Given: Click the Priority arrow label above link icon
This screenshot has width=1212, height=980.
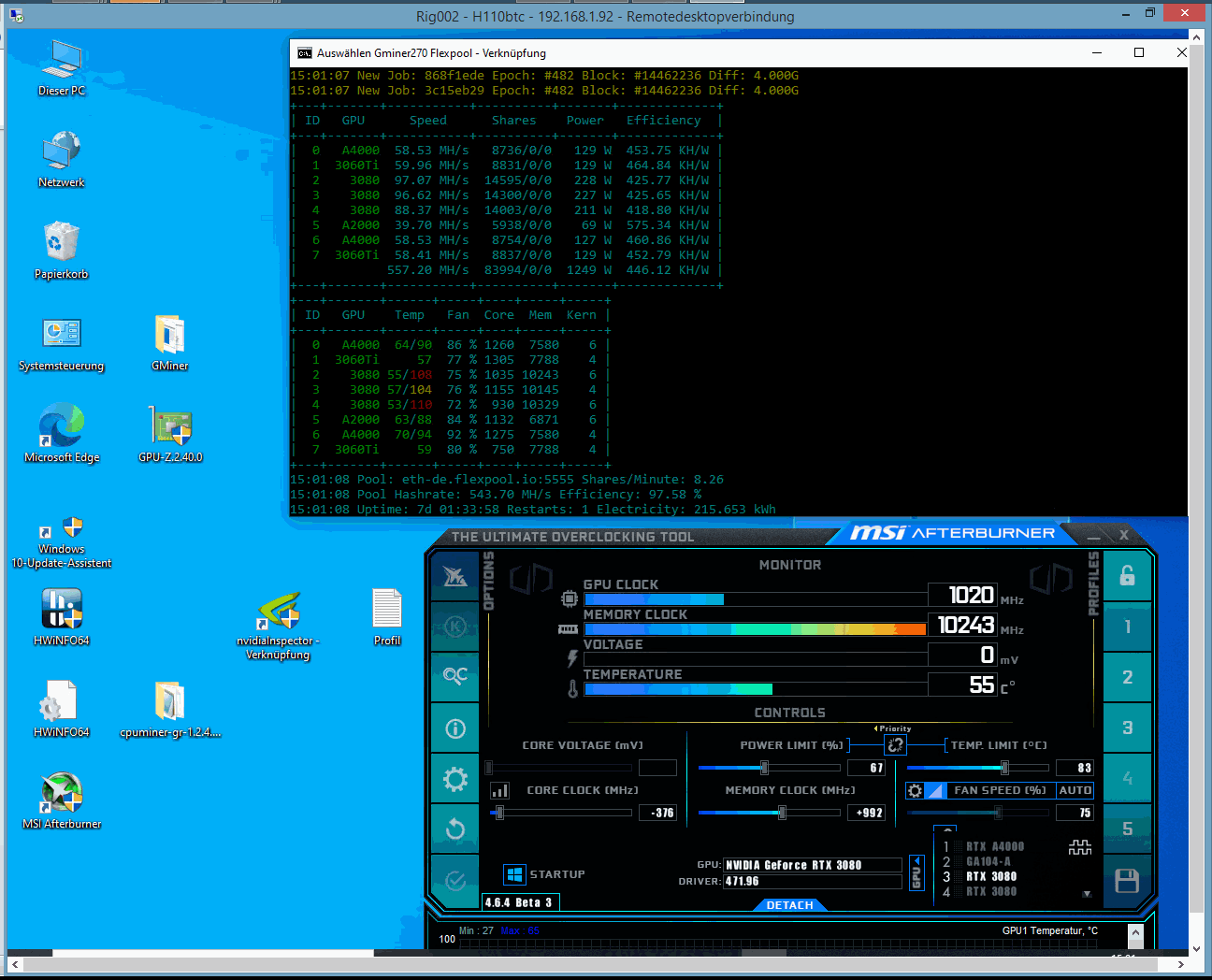Looking at the screenshot, I should 893,728.
